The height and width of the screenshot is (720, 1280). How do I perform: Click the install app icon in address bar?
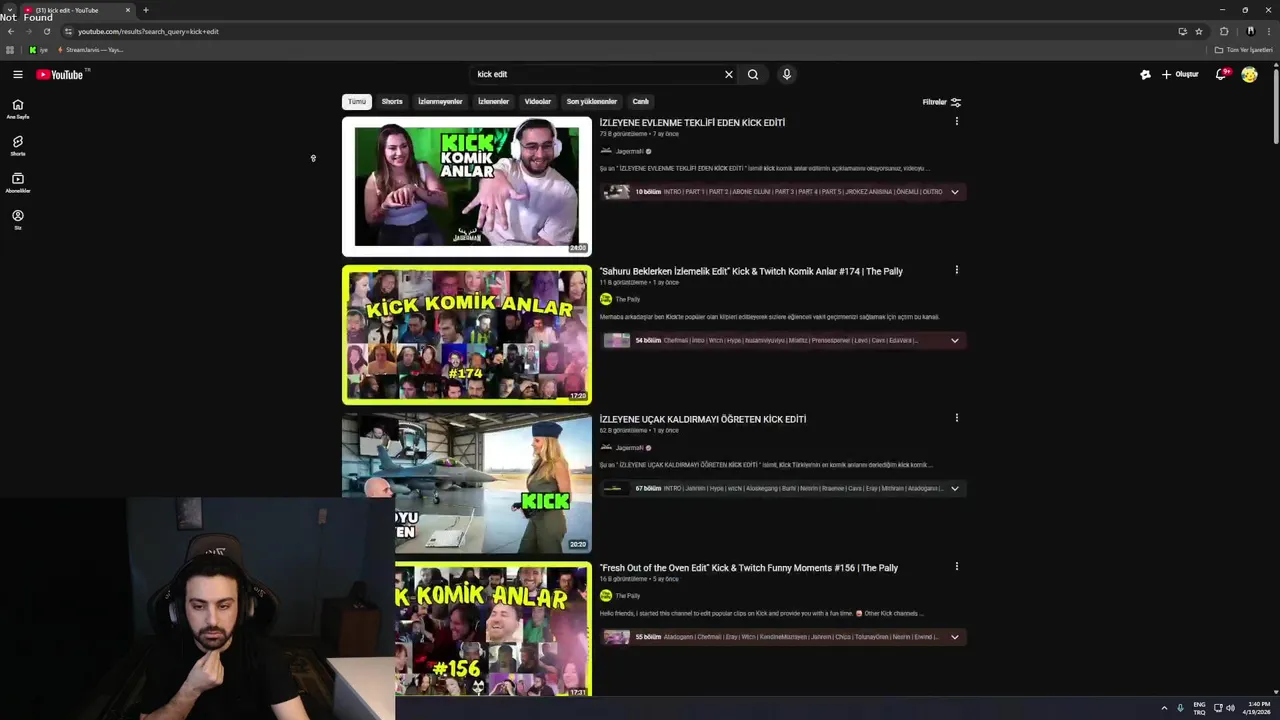[x=1182, y=31]
